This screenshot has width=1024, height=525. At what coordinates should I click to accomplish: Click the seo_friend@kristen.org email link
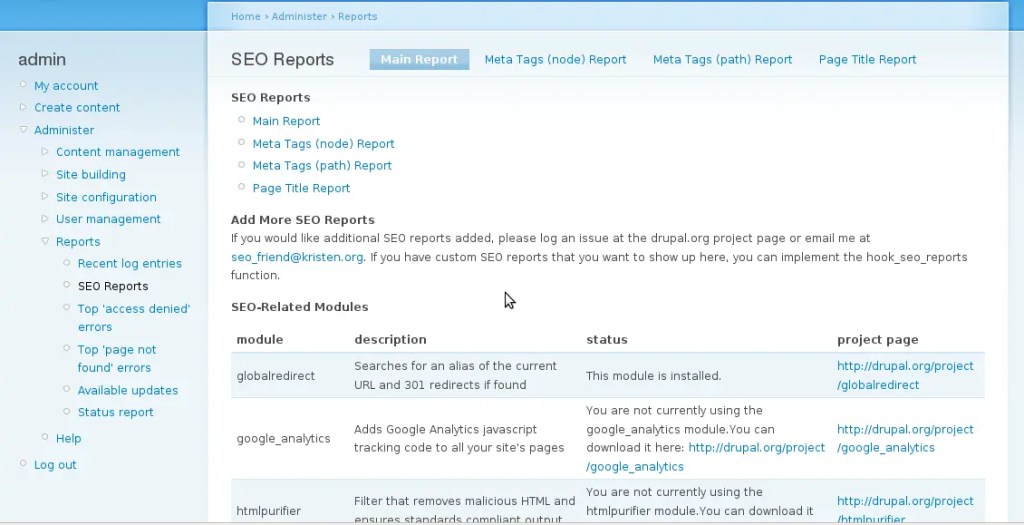[297, 257]
